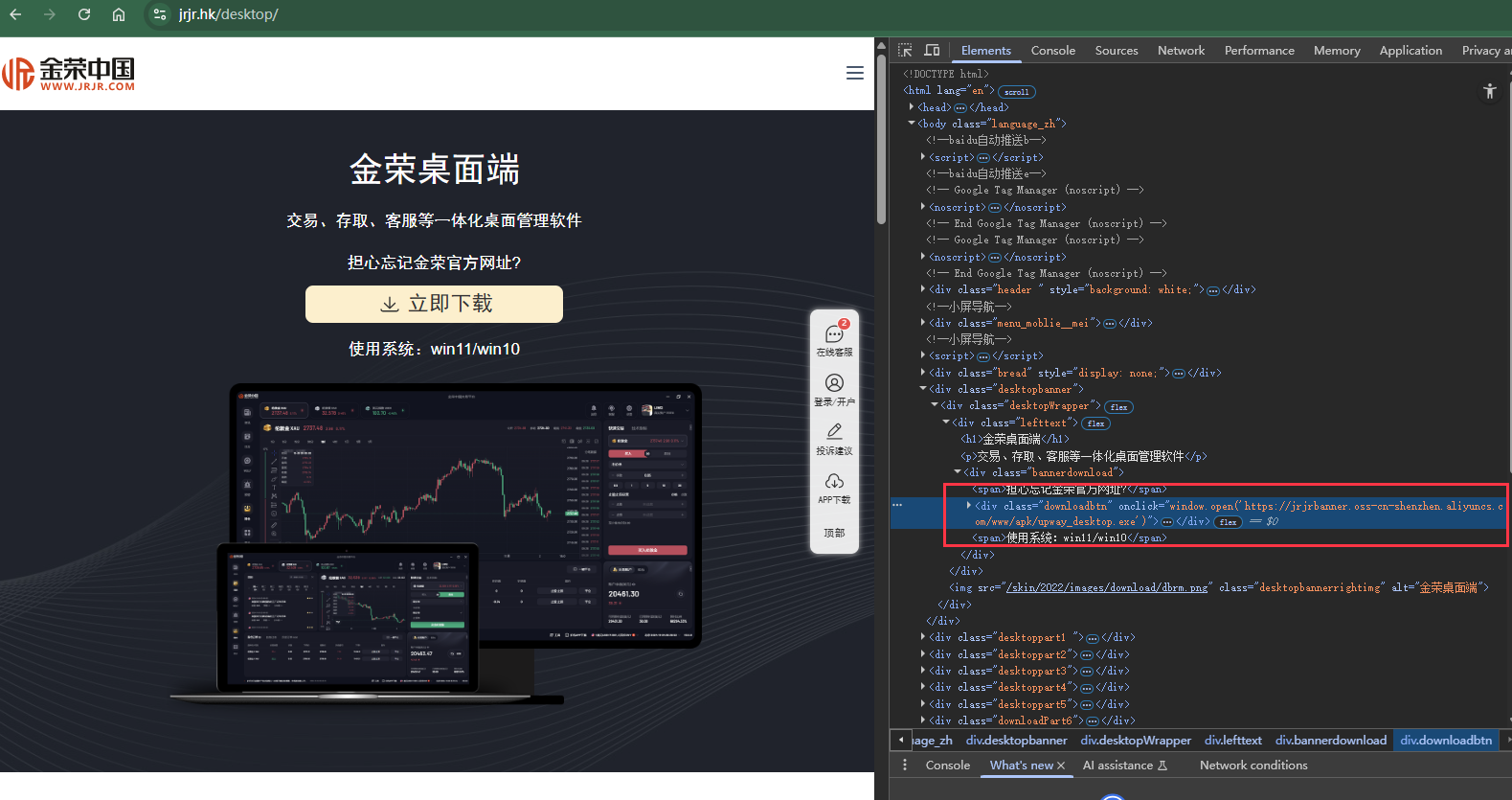Viewport: 1512px width, 800px height.
Task: Open the hamburger menu on the webpage
Action: [855, 73]
